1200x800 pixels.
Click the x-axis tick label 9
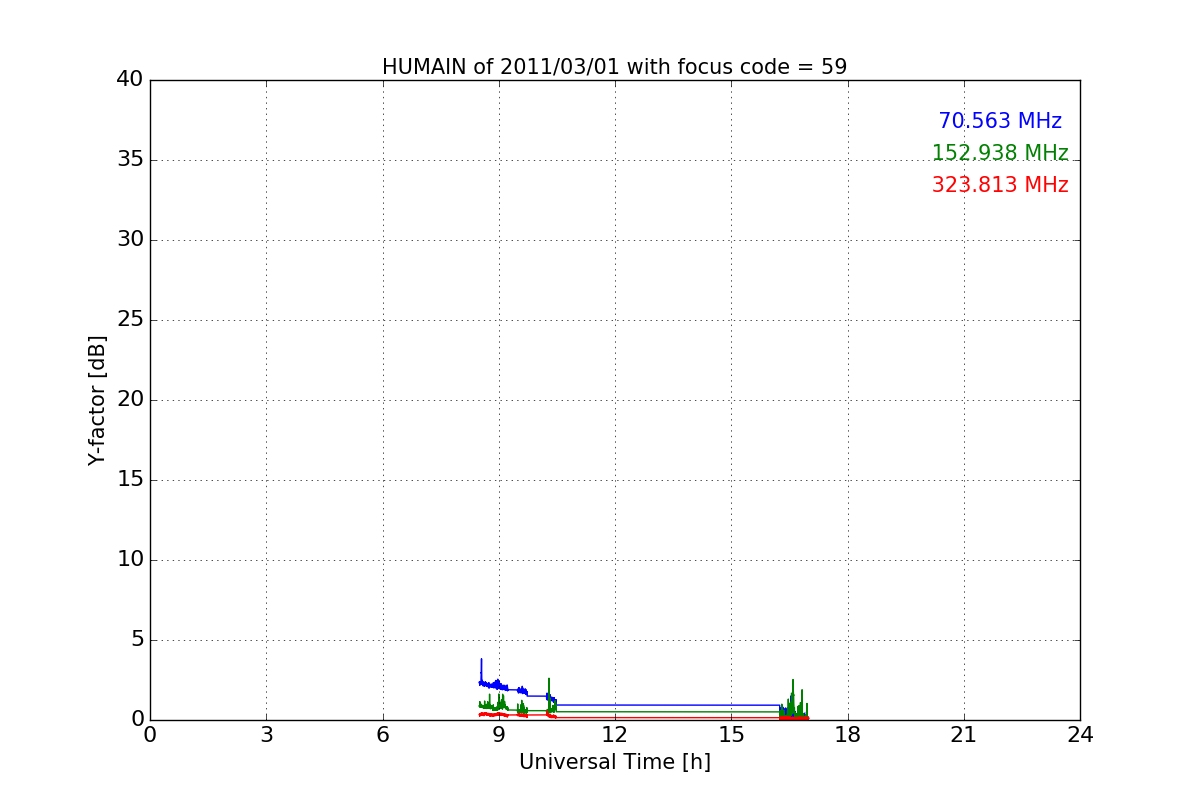pos(499,735)
